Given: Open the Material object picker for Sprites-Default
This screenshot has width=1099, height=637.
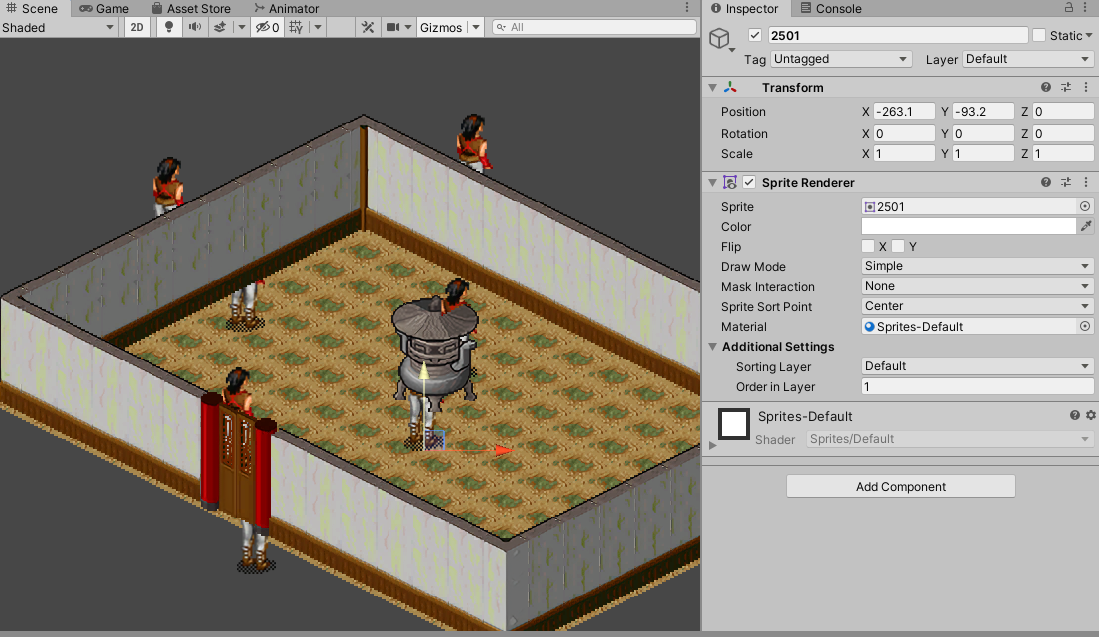Looking at the screenshot, I should point(1087,326).
